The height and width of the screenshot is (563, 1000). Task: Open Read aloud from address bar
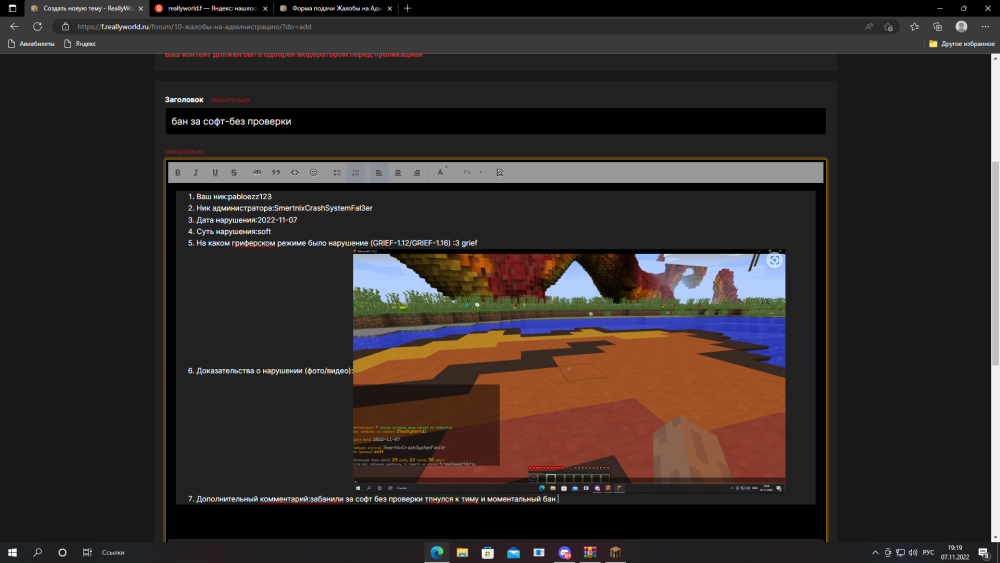tap(869, 27)
